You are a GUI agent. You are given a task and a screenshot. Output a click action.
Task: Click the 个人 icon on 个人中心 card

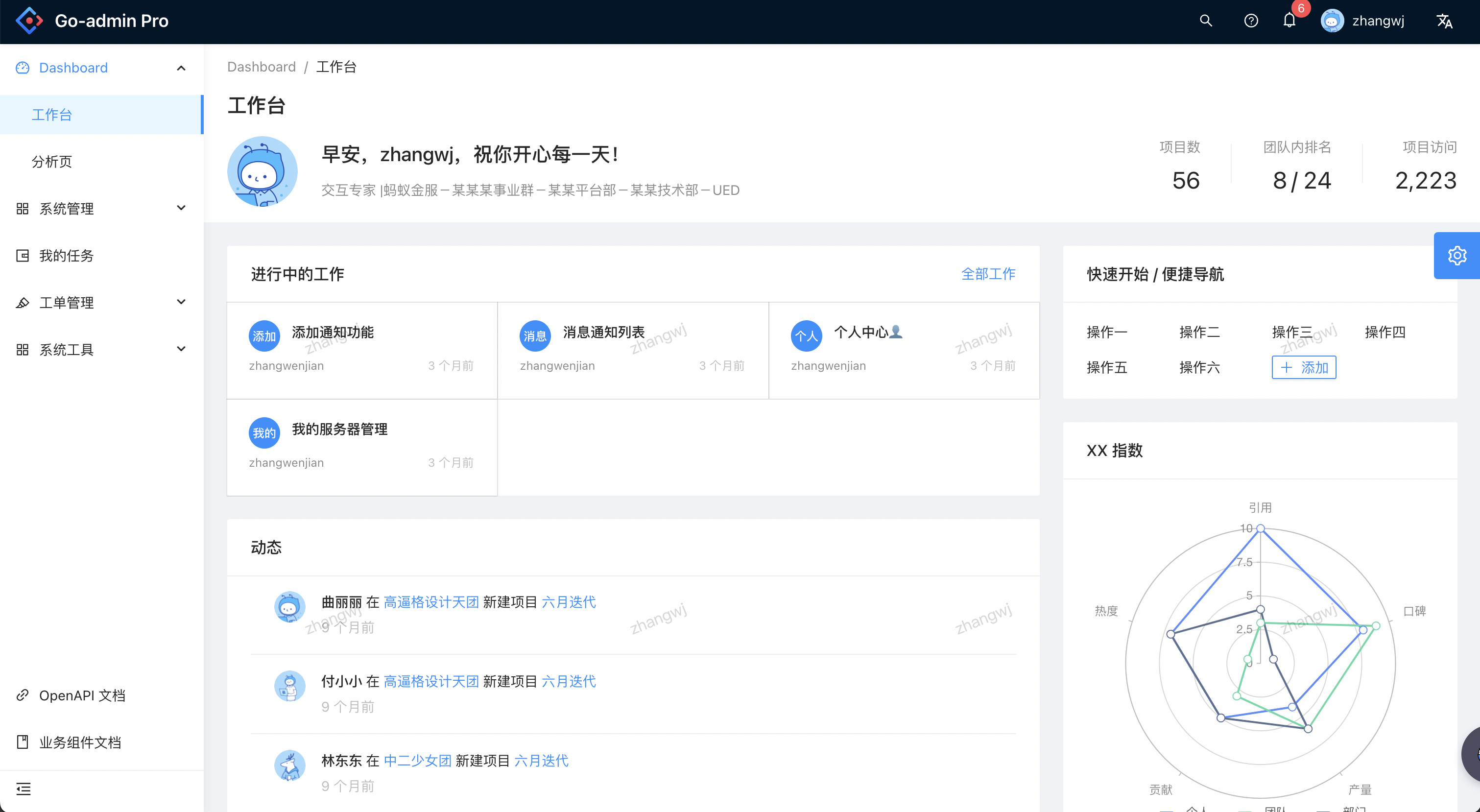806,335
